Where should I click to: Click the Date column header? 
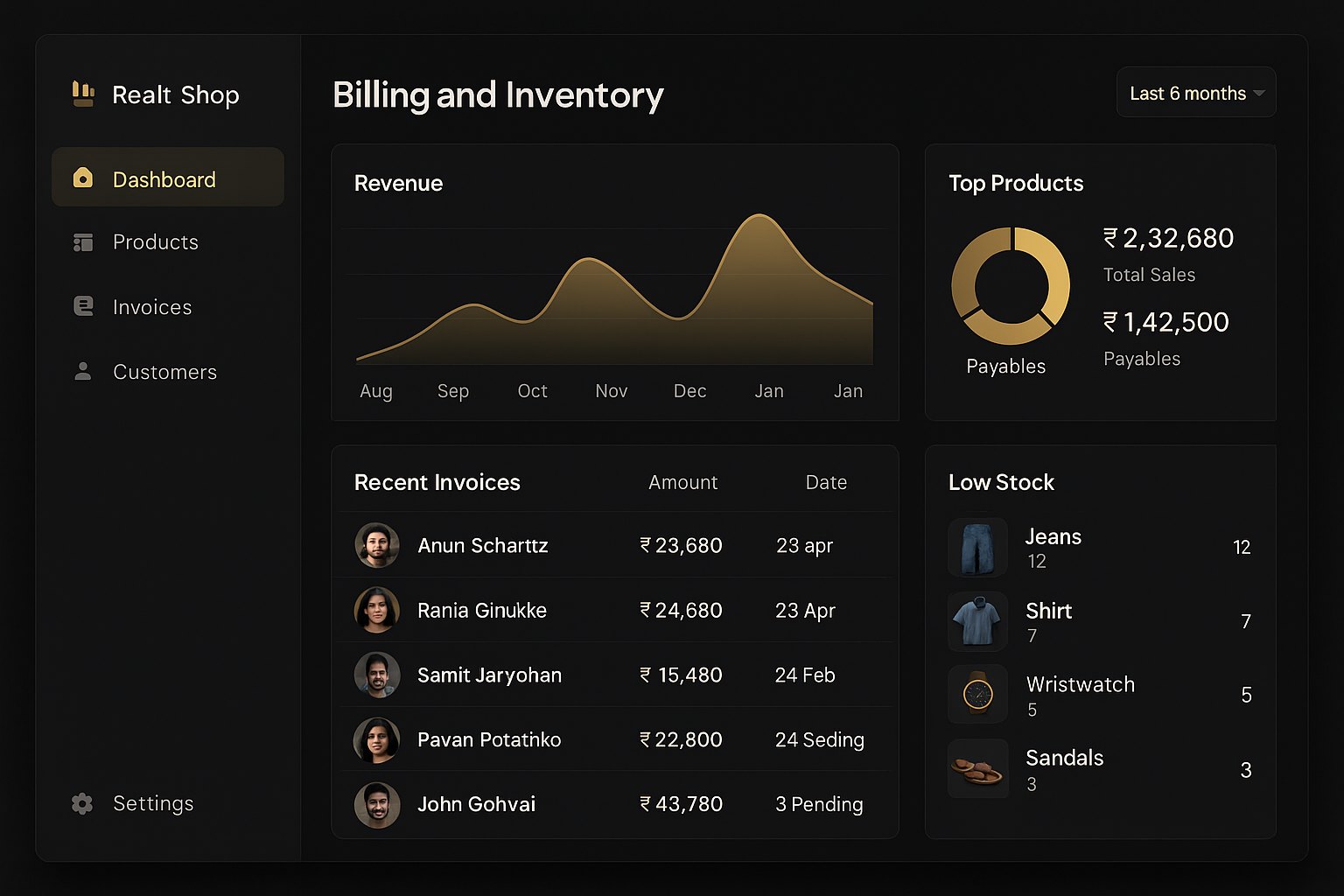(826, 482)
